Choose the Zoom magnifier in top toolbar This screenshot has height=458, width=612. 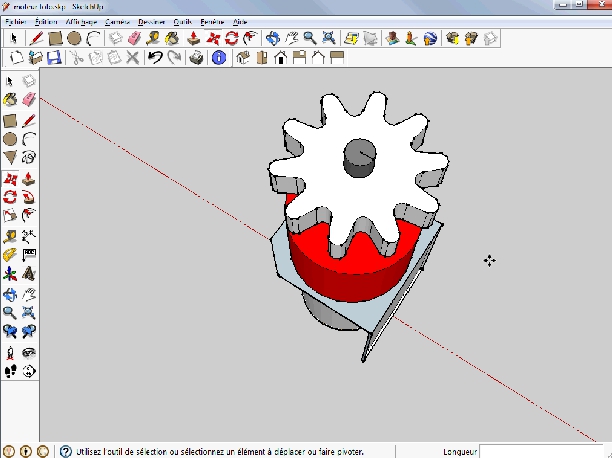[x=310, y=38]
